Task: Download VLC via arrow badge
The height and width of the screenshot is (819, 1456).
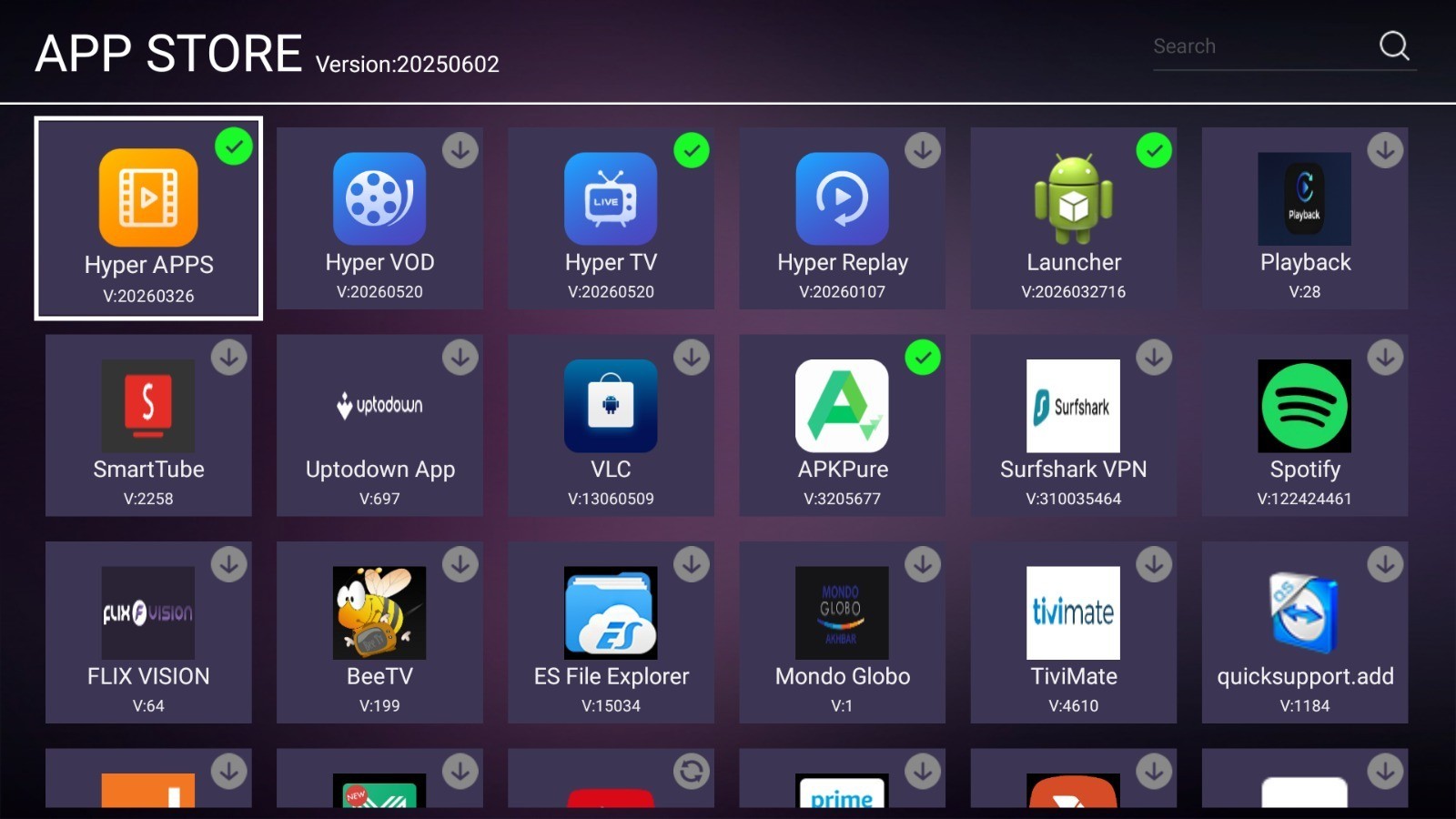Action: pyautogui.click(x=692, y=358)
